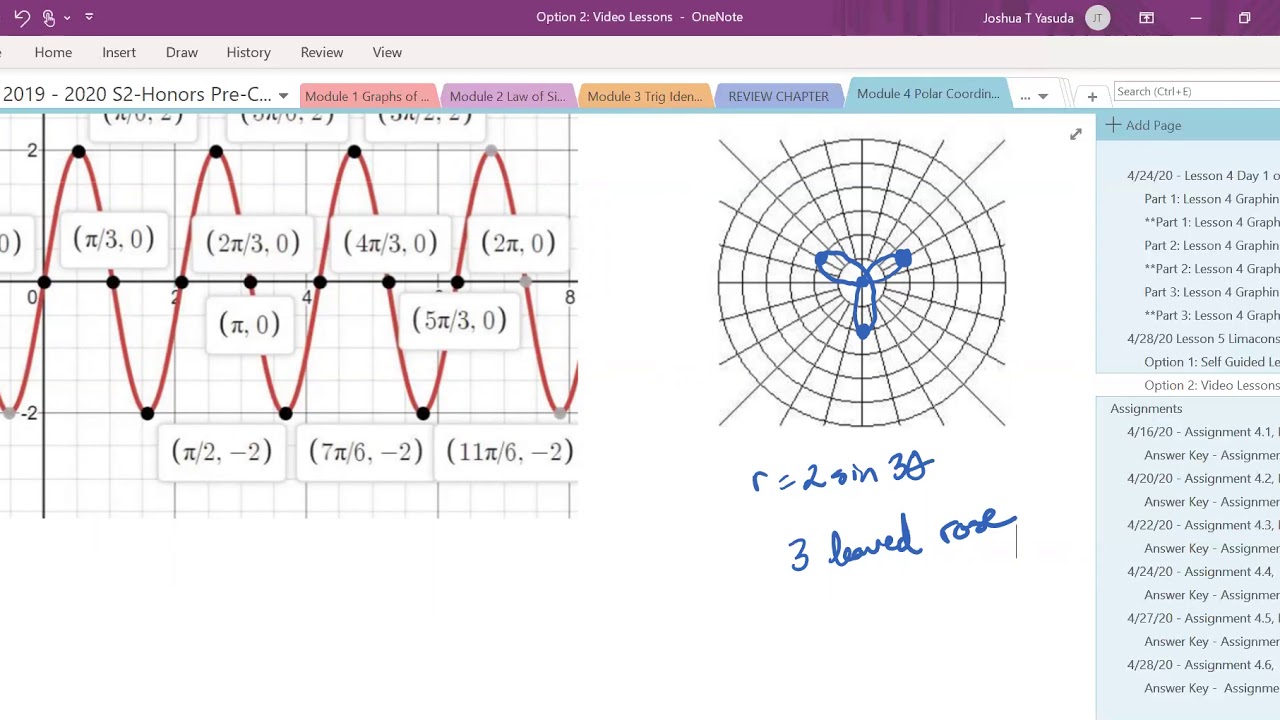Click the (4π/3, 0) label on graph
The width and height of the screenshot is (1280, 720).
[x=390, y=243]
